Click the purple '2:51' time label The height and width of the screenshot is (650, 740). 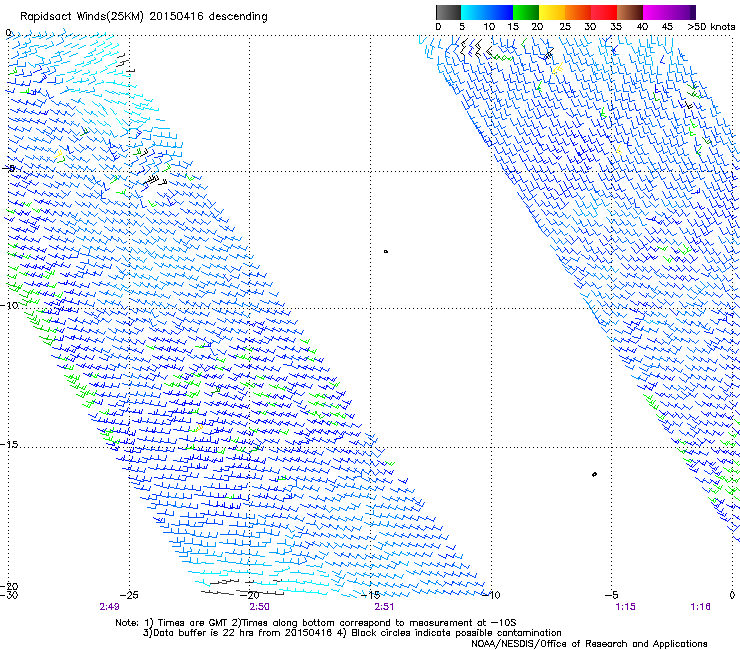tap(384, 607)
